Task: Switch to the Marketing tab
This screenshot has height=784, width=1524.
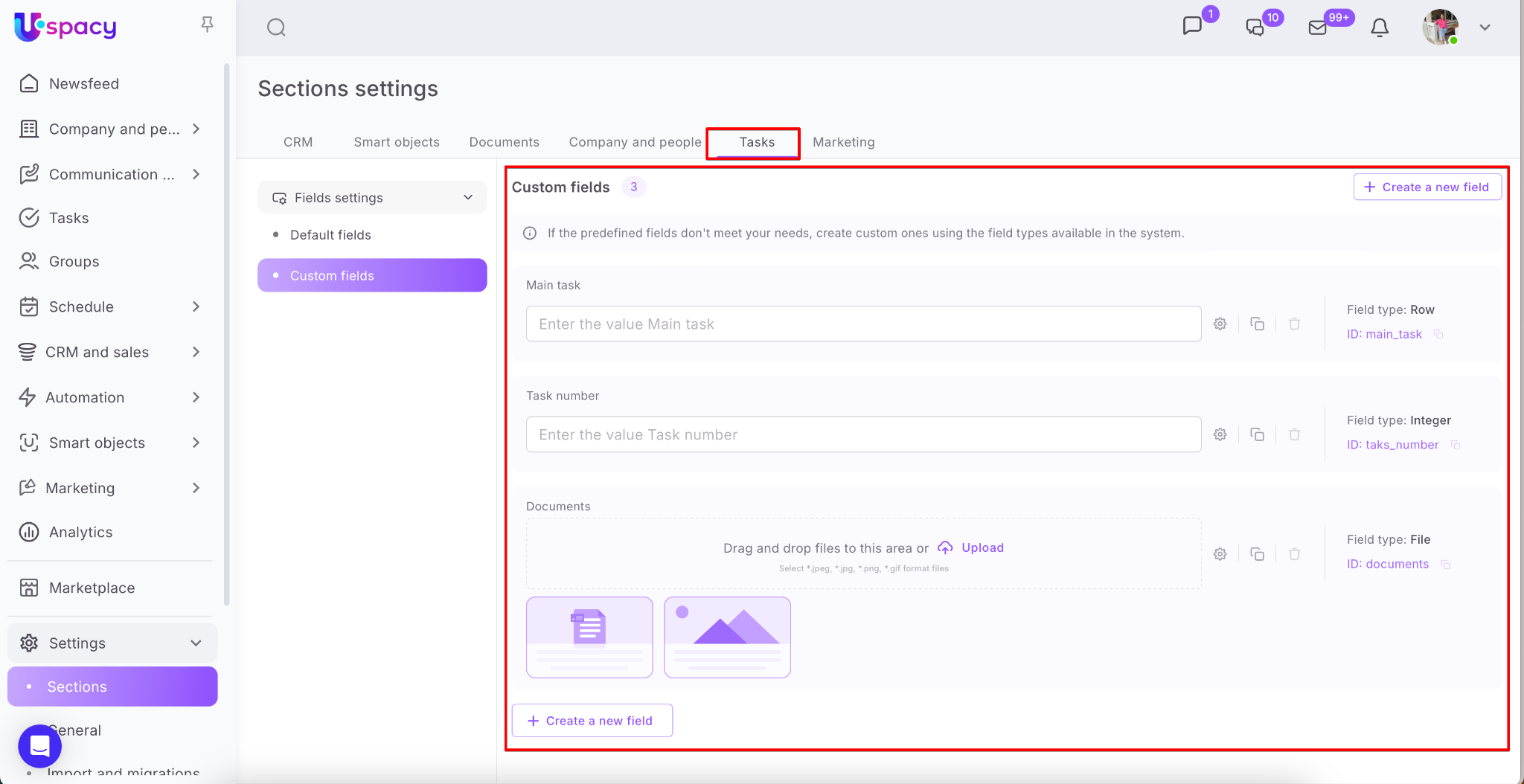Action: click(x=843, y=142)
